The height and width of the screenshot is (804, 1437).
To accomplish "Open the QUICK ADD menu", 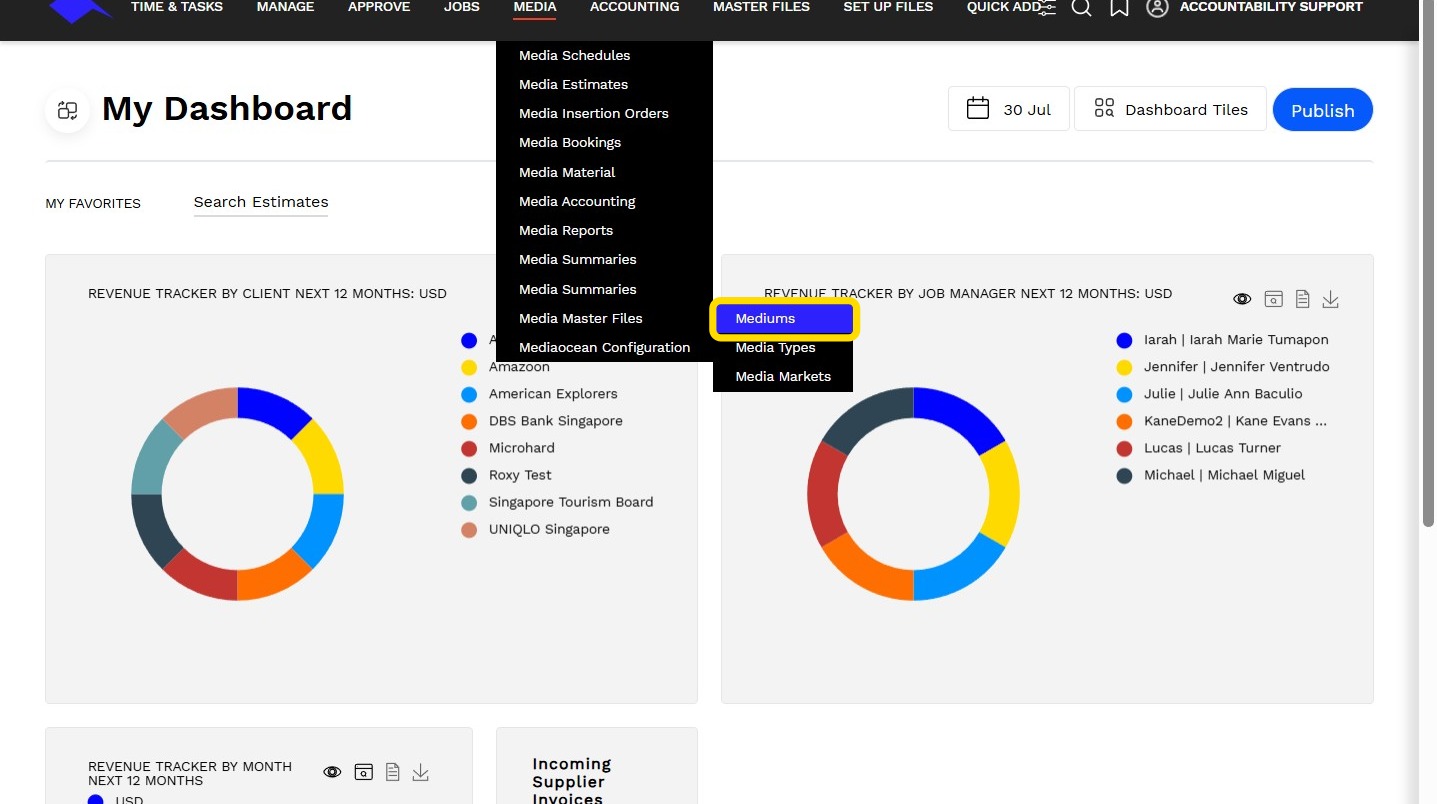I will 1003,7.
